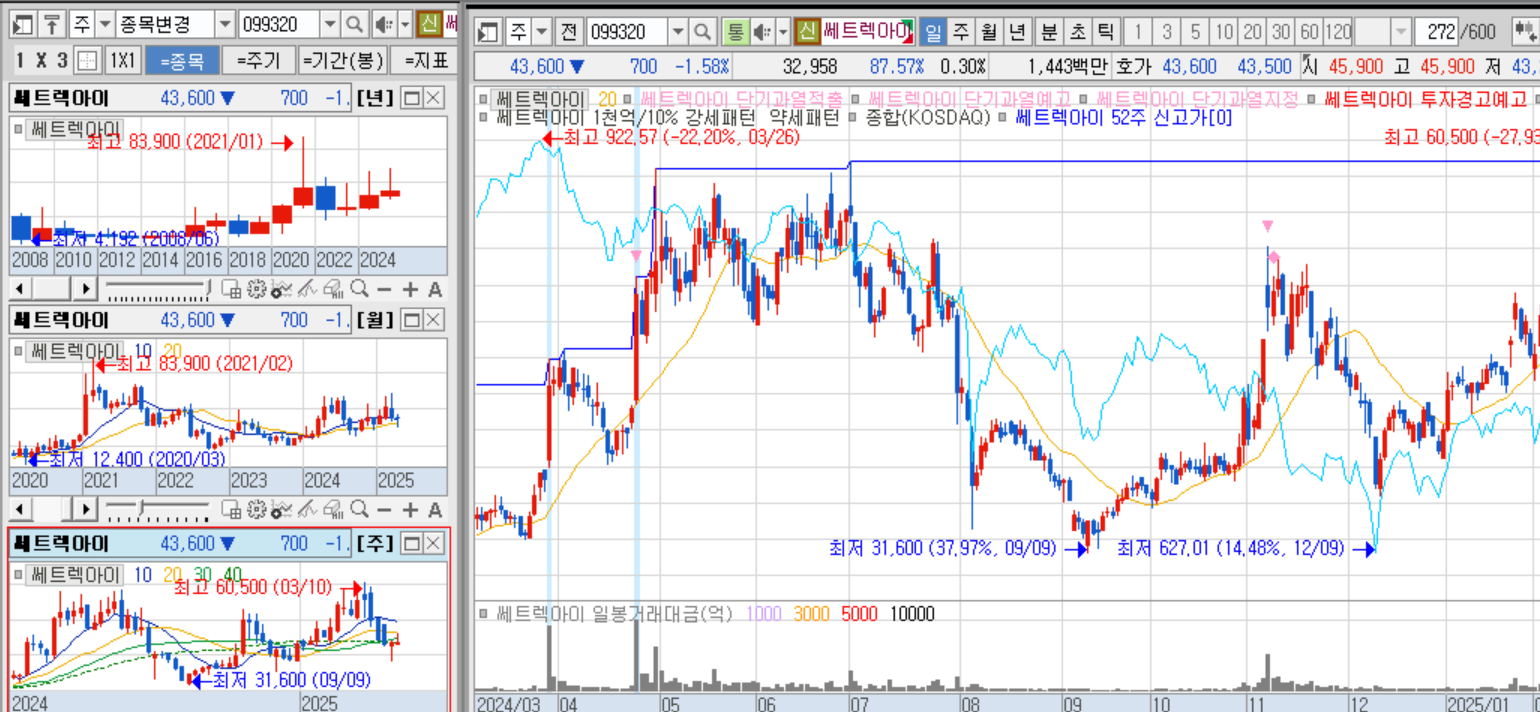This screenshot has height=712, width=1540.
Task: Click the speaker icon in main chart toolbar
Action: (762, 32)
